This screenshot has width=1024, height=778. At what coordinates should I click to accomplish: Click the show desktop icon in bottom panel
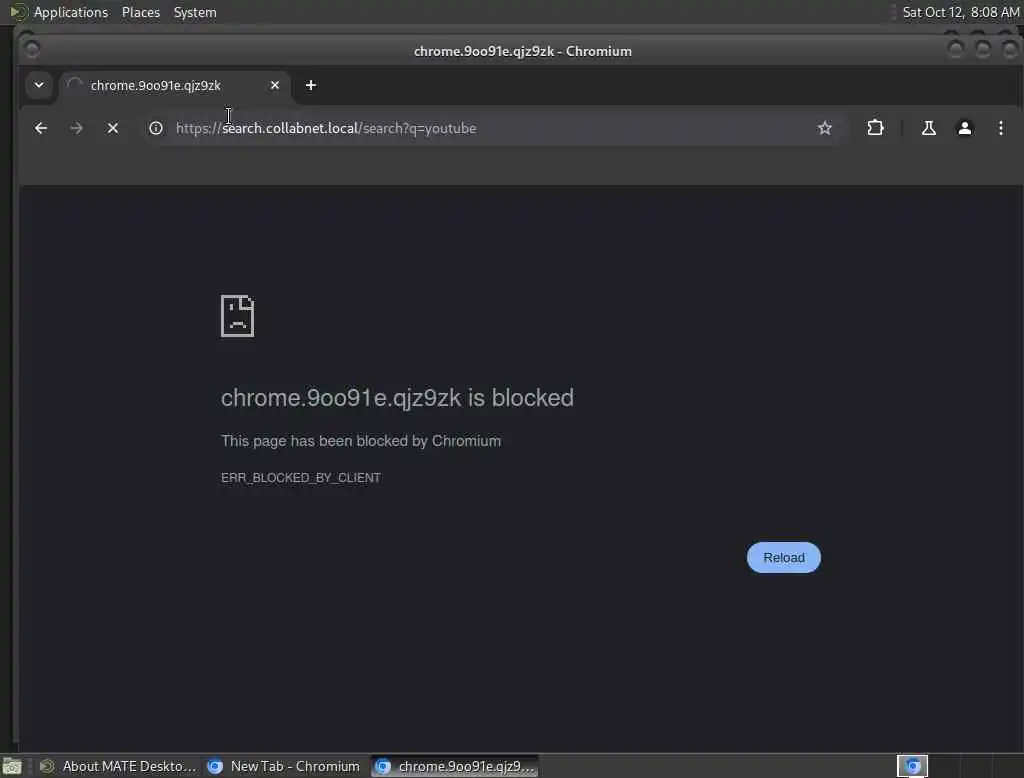[x=12, y=766]
